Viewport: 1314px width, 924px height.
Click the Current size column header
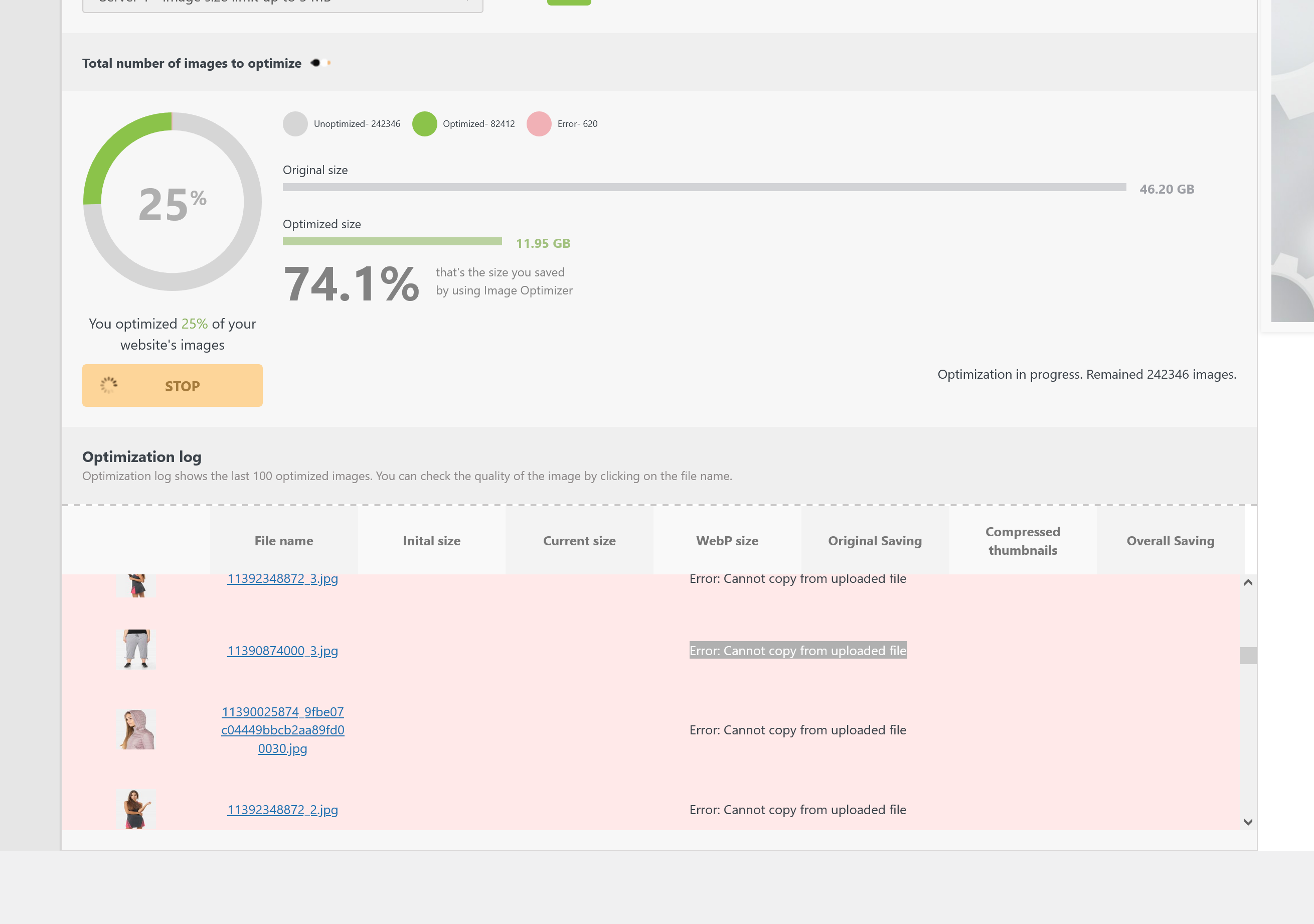(579, 541)
